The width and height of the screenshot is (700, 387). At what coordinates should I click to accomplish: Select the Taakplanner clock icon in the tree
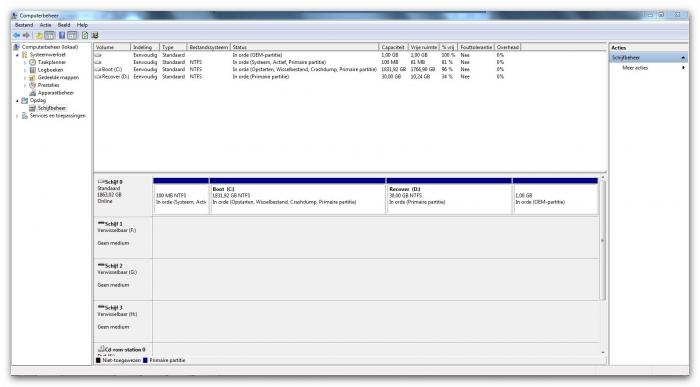[33, 62]
